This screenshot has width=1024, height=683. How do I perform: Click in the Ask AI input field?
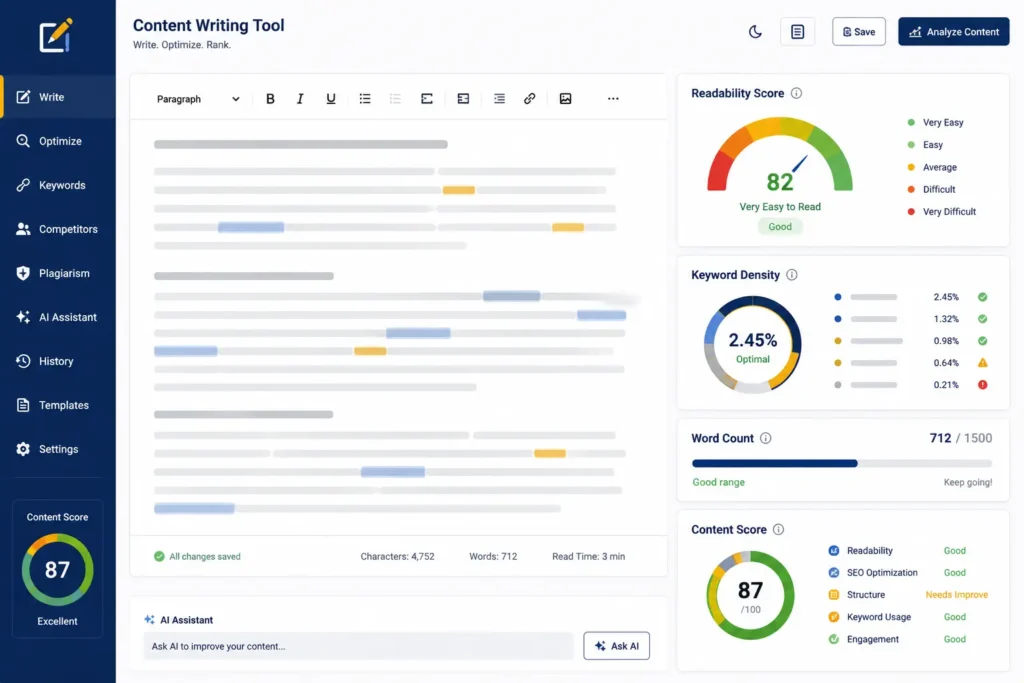[x=359, y=646]
